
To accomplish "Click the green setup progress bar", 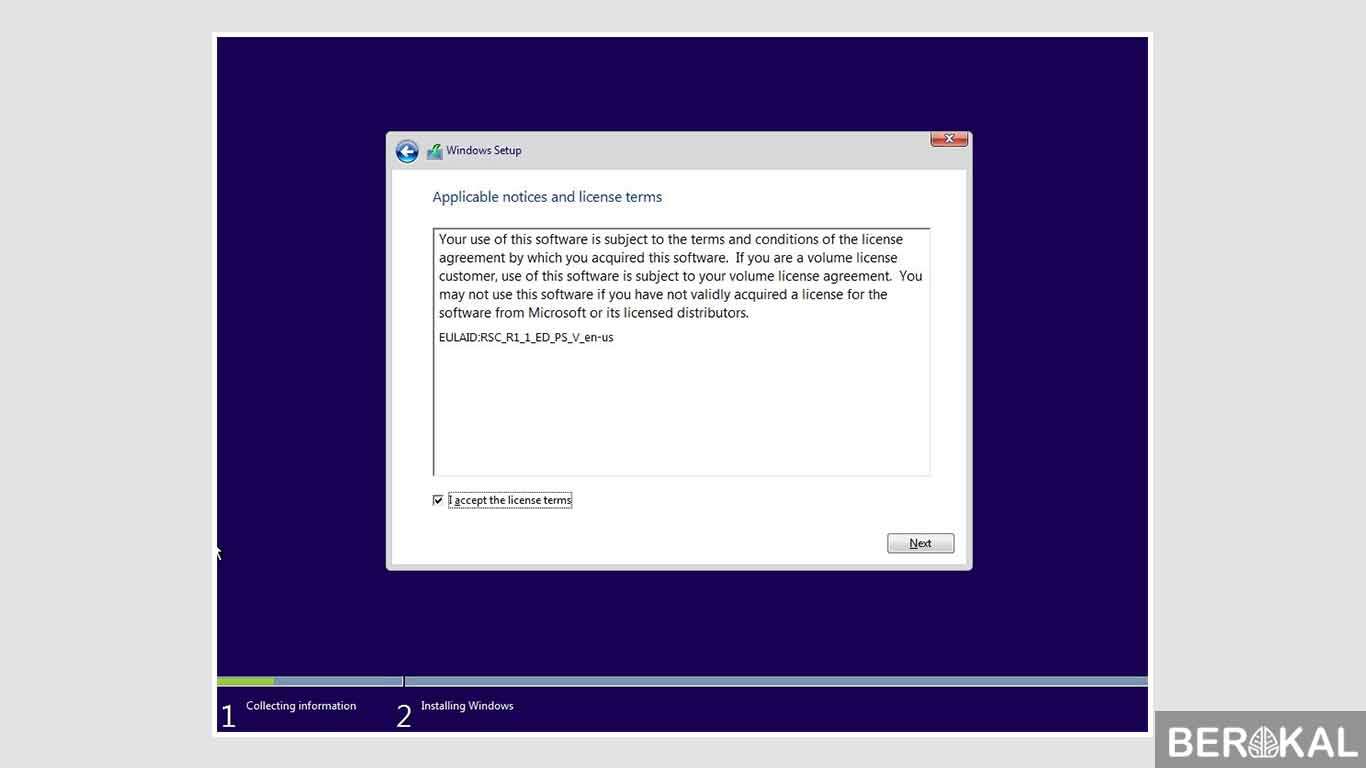I will (245, 681).
